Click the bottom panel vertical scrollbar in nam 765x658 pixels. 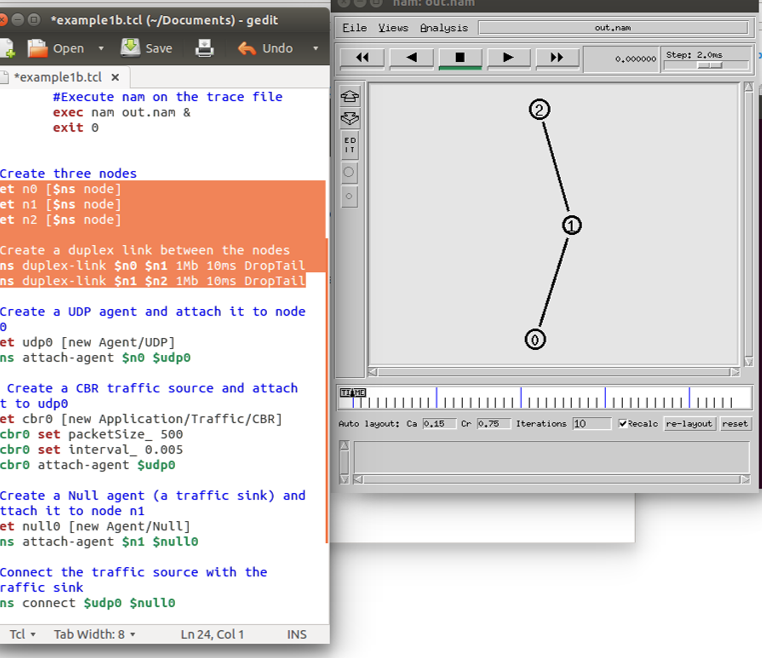click(344, 462)
